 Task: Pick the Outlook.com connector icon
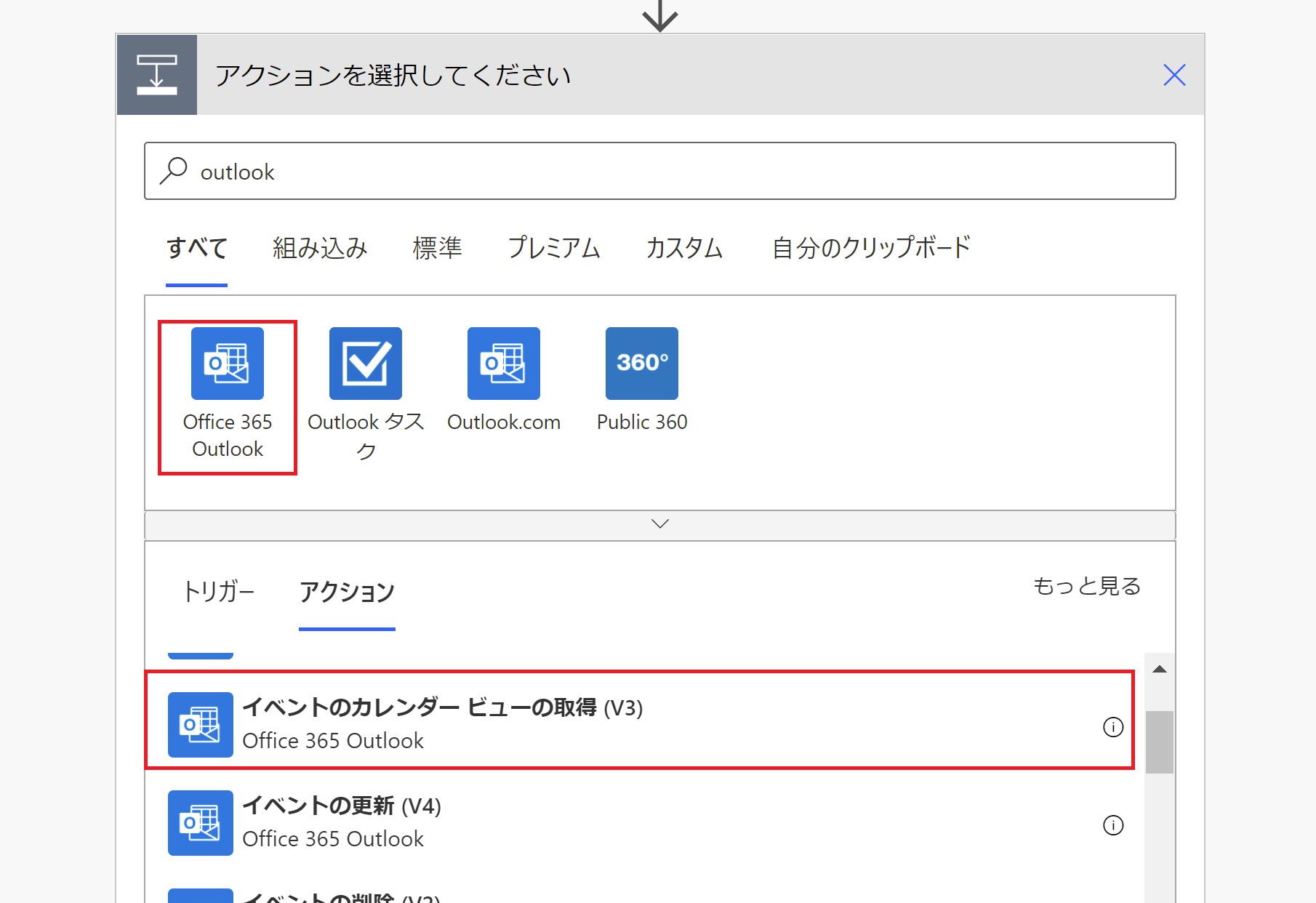point(504,364)
